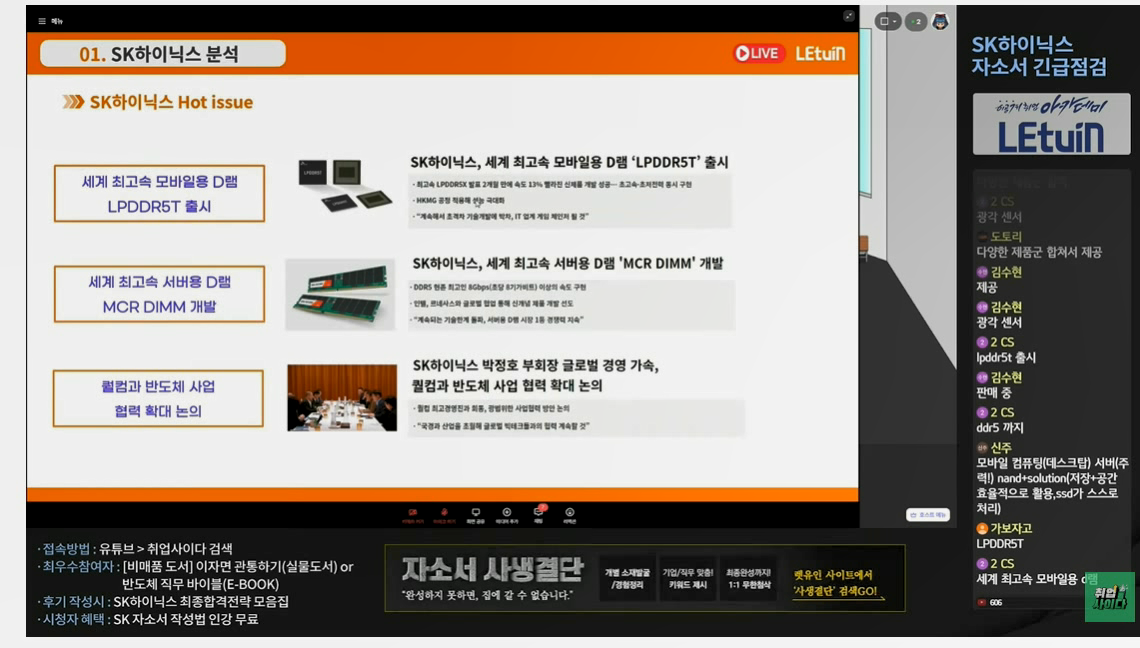Click the meeting room photo thumbnail
Image resolution: width=1140 pixels, height=648 pixels.
click(x=342, y=398)
